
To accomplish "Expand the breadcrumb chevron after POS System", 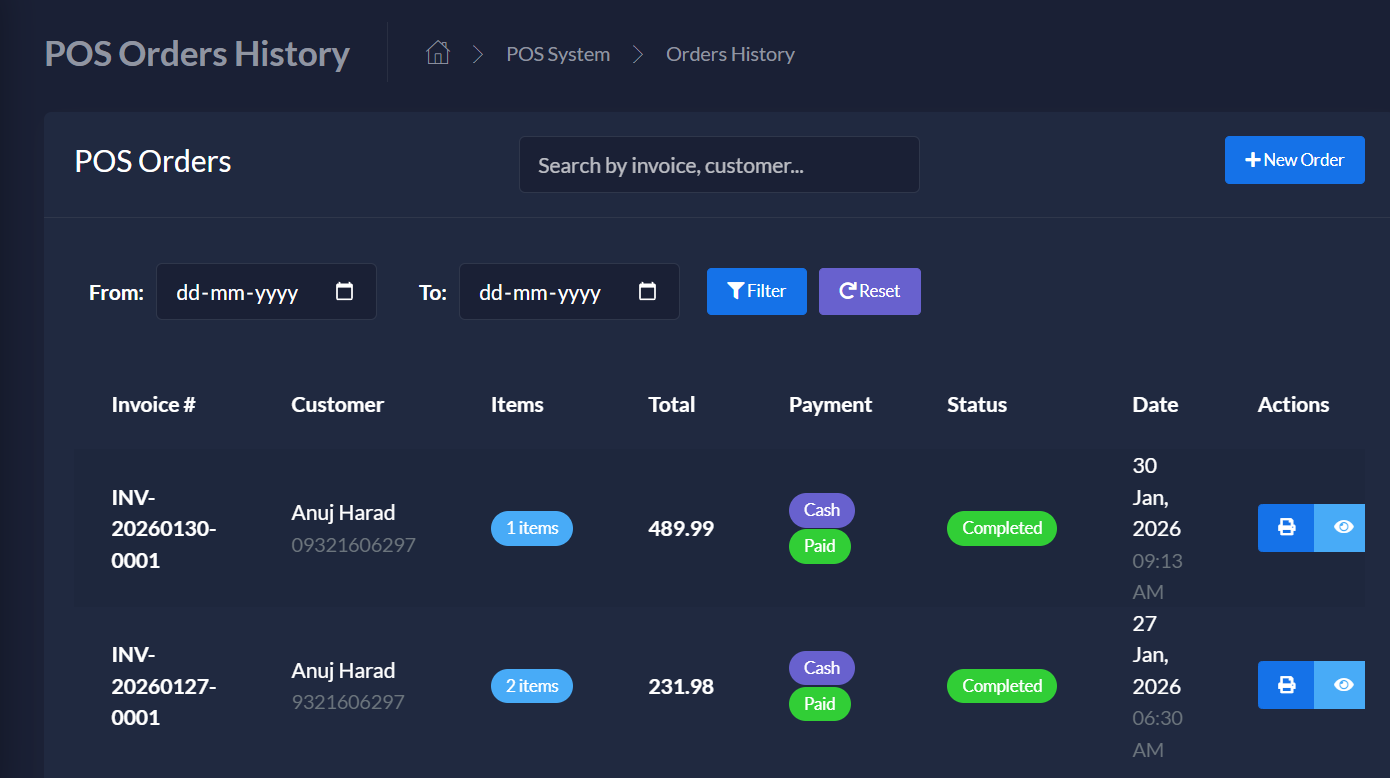I will click(637, 54).
